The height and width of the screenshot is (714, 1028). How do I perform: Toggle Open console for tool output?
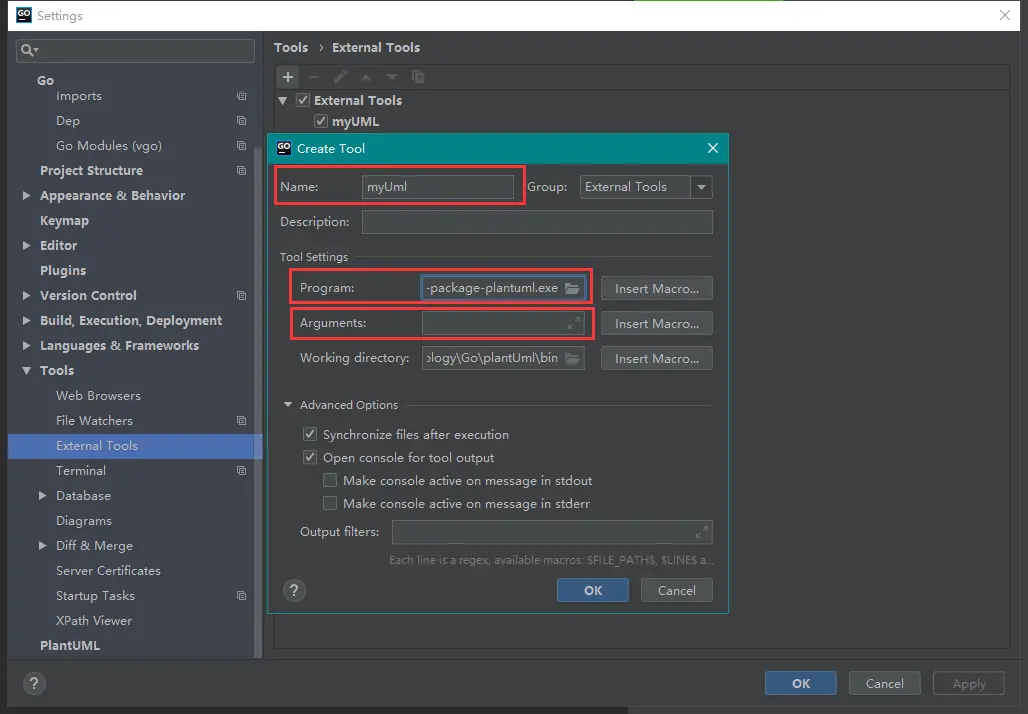pyautogui.click(x=310, y=457)
